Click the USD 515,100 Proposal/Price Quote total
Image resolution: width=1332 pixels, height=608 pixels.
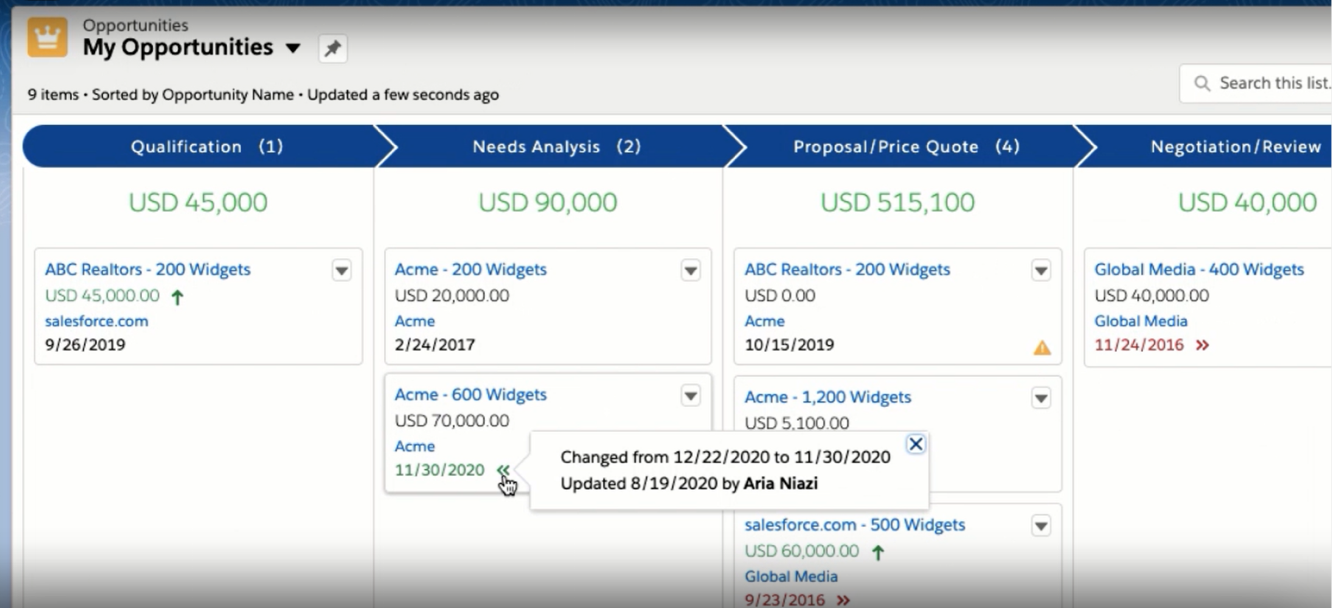tap(898, 203)
